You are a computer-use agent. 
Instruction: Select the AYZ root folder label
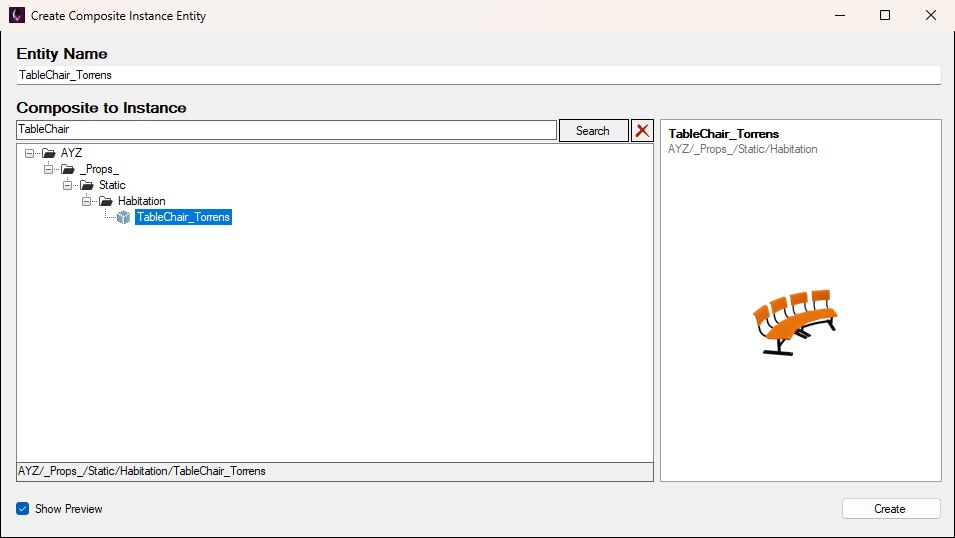click(71, 153)
